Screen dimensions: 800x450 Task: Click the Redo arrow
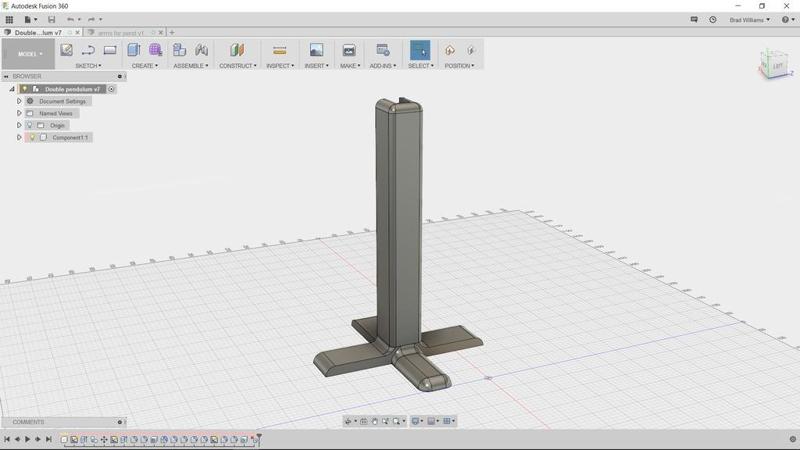(x=91, y=19)
